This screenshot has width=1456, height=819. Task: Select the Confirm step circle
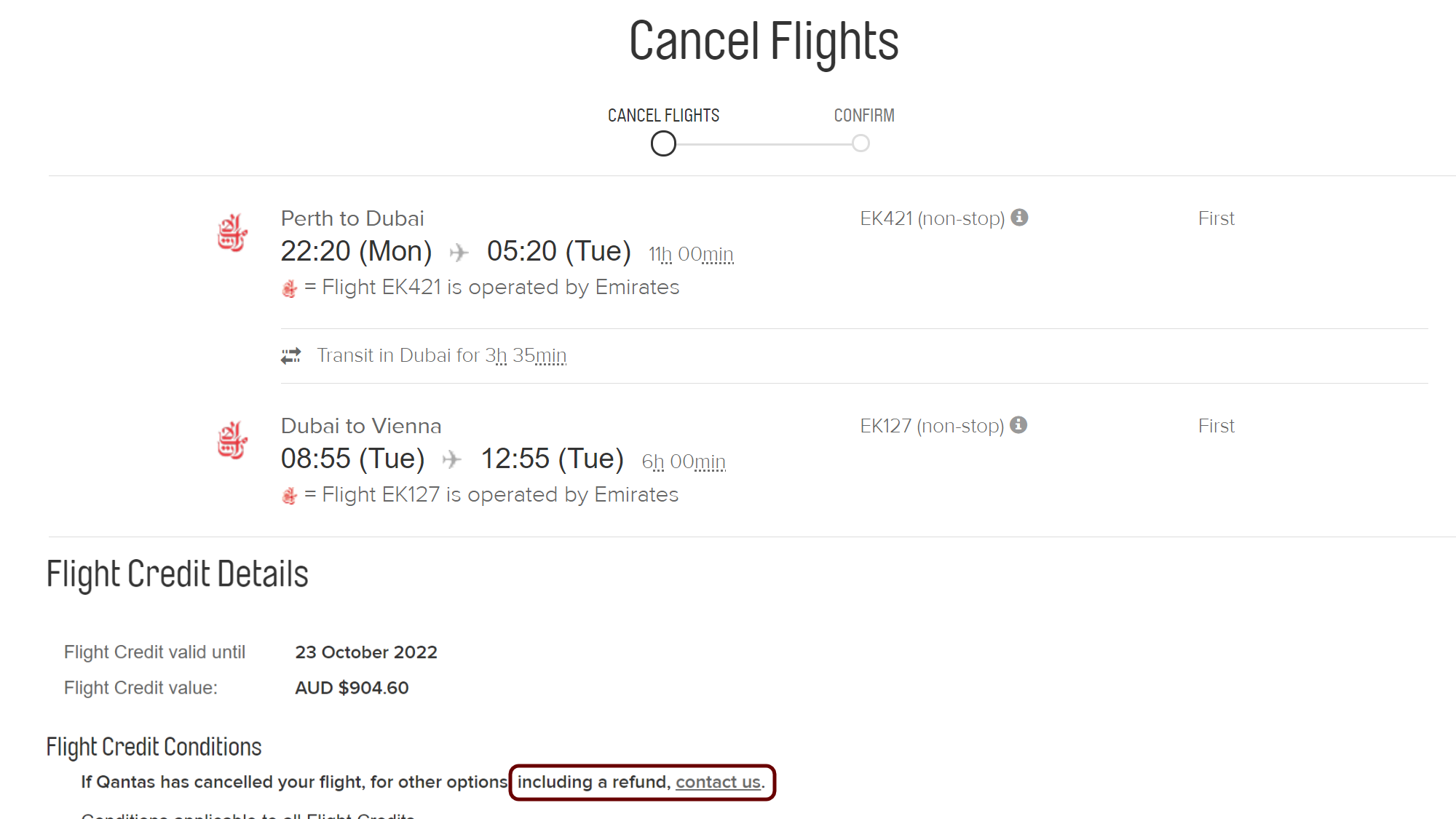(x=860, y=143)
